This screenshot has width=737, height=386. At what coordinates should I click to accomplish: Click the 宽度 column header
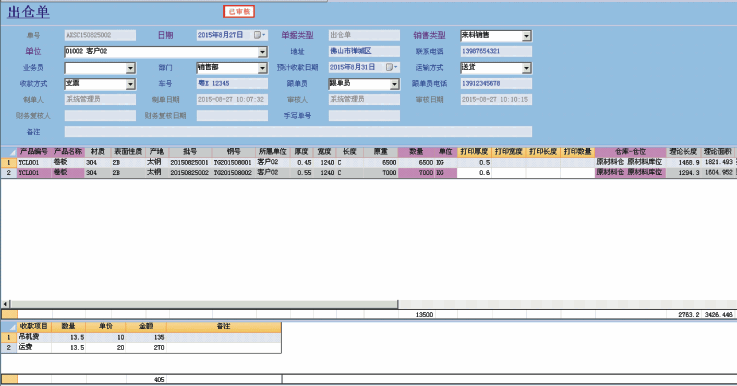325,152
